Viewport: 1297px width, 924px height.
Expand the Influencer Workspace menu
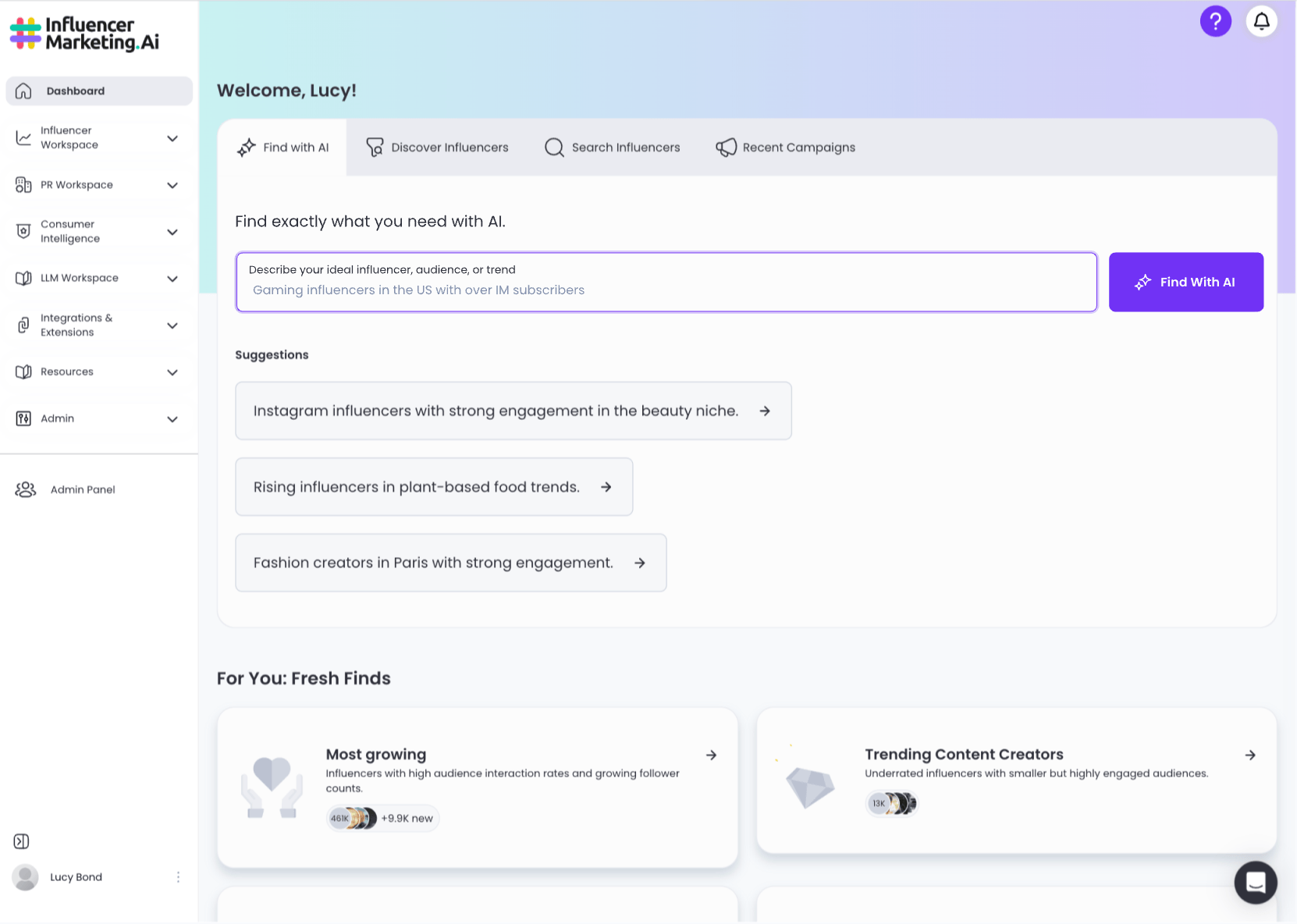pyautogui.click(x=172, y=138)
